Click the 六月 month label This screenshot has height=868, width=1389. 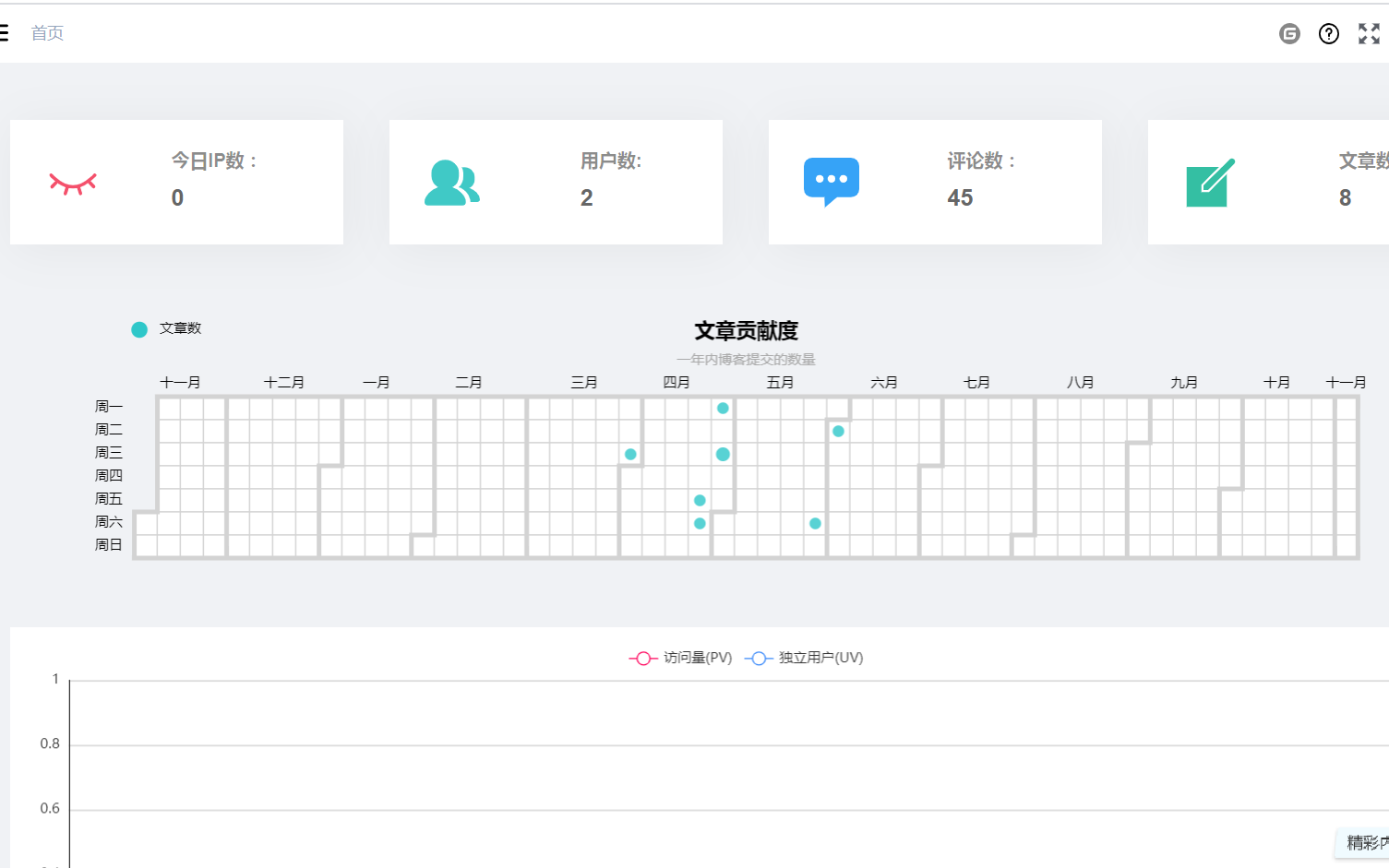(884, 382)
